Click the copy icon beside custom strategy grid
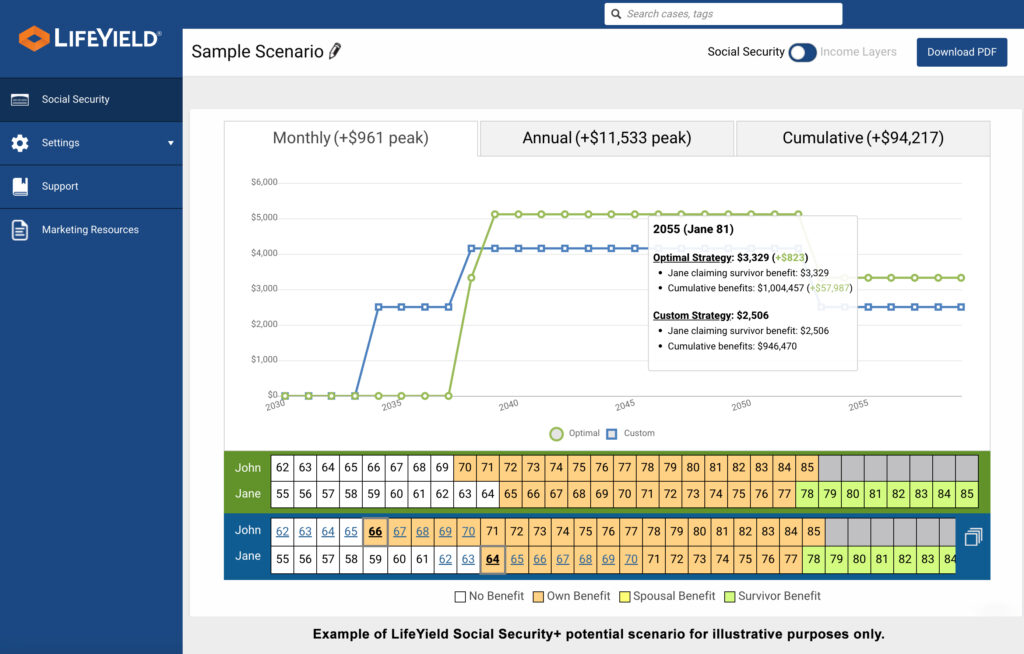This screenshot has width=1024, height=654. tap(973, 538)
